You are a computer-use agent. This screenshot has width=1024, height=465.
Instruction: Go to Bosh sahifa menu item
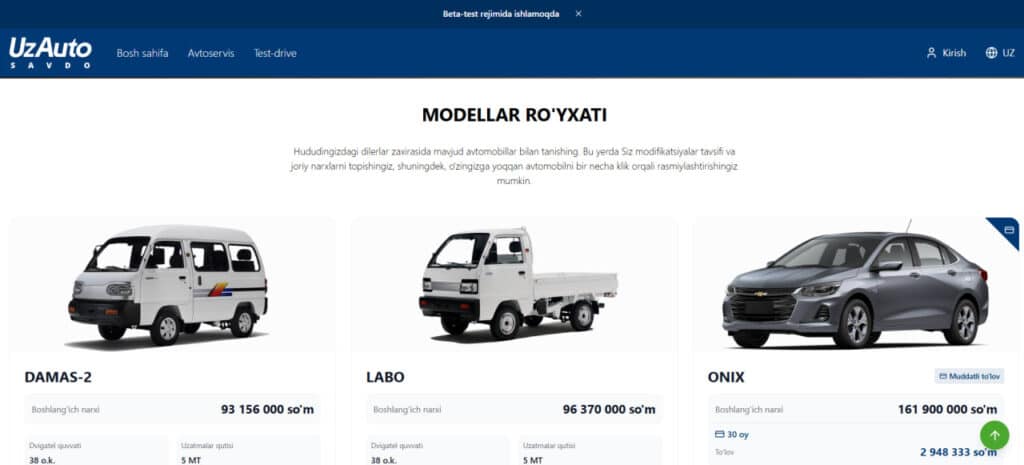142,53
